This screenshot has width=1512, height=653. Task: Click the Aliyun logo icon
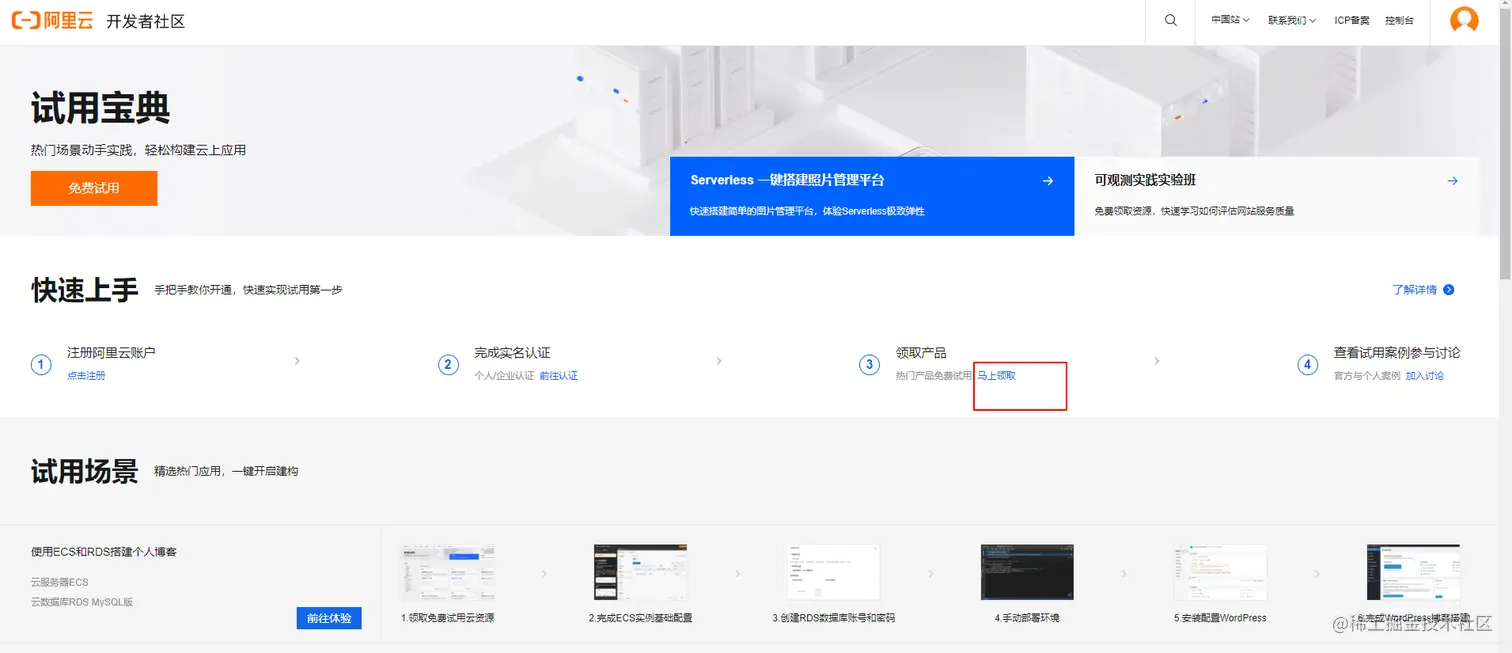(x=52, y=21)
